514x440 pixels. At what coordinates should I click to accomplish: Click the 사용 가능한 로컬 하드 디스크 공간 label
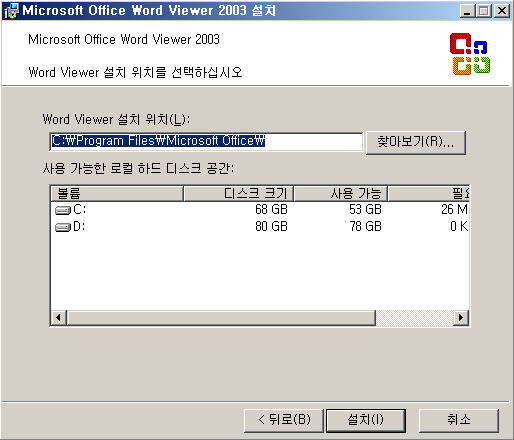pyautogui.click(x=138, y=168)
